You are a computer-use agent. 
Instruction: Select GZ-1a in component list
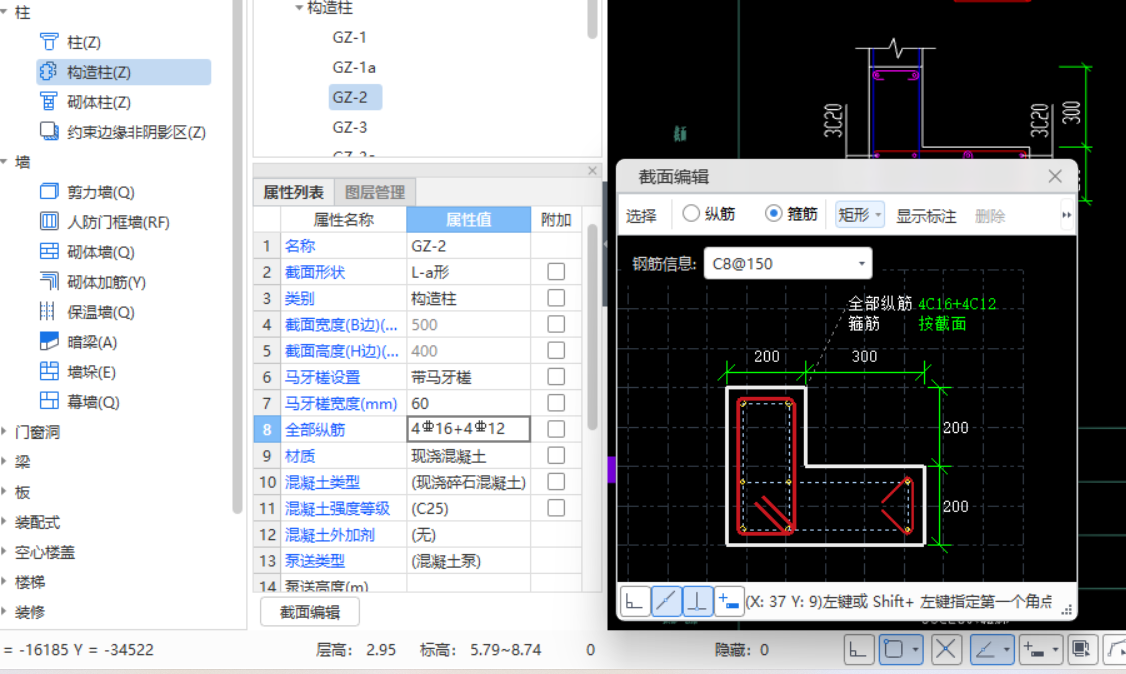pos(354,67)
